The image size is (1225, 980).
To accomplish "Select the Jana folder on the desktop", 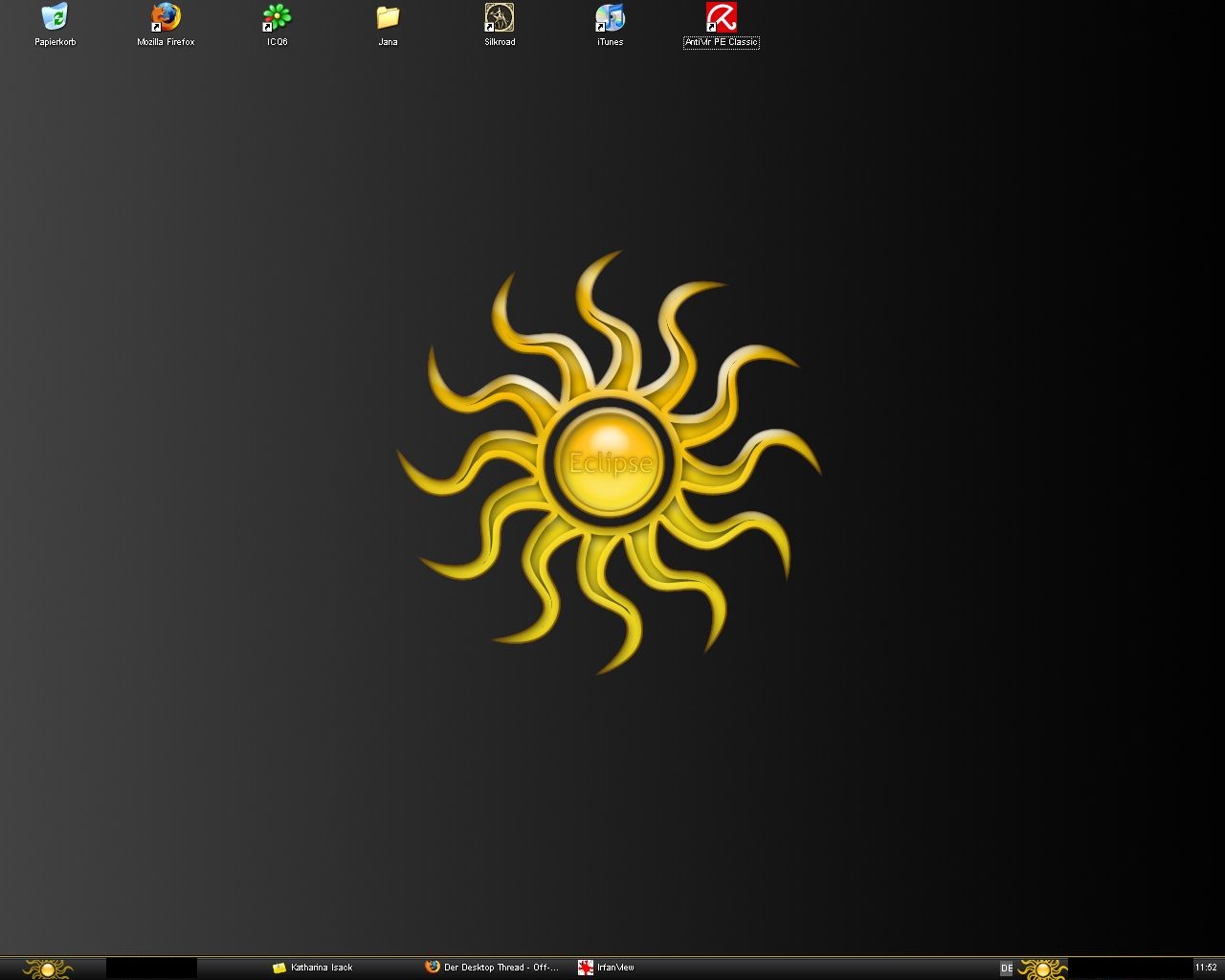I will pyautogui.click(x=388, y=17).
